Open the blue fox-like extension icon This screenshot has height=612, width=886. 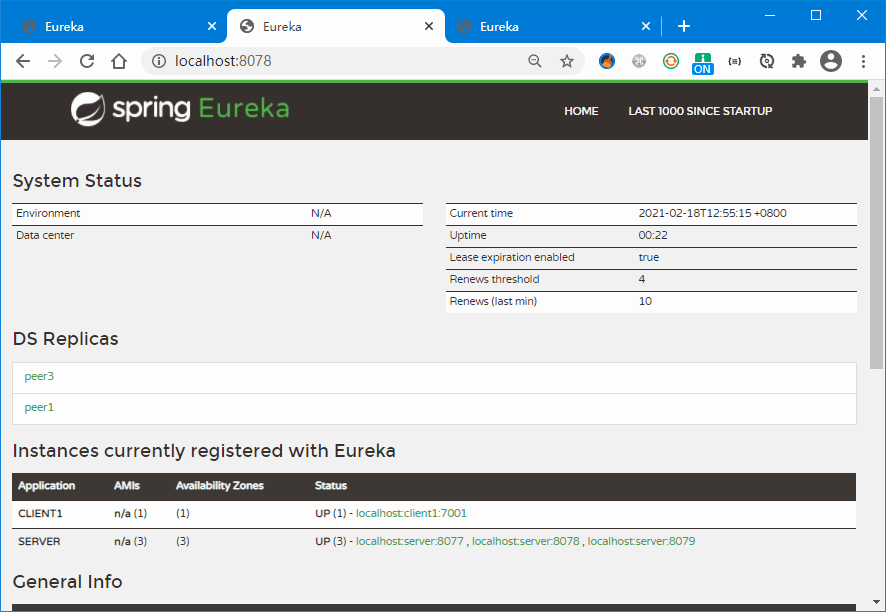[607, 61]
